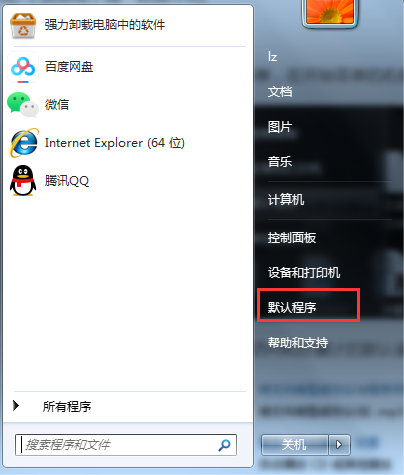
Task: Click the orange flower user picture
Action: 330,12
